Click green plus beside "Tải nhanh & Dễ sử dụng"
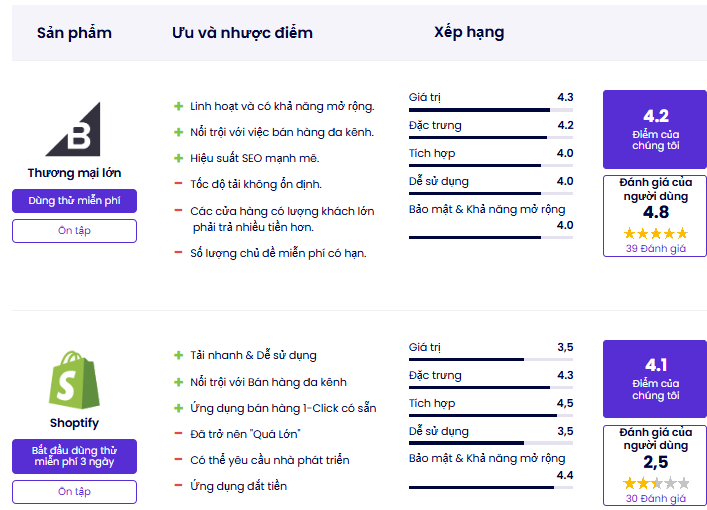The height and width of the screenshot is (510, 707). pos(179,355)
